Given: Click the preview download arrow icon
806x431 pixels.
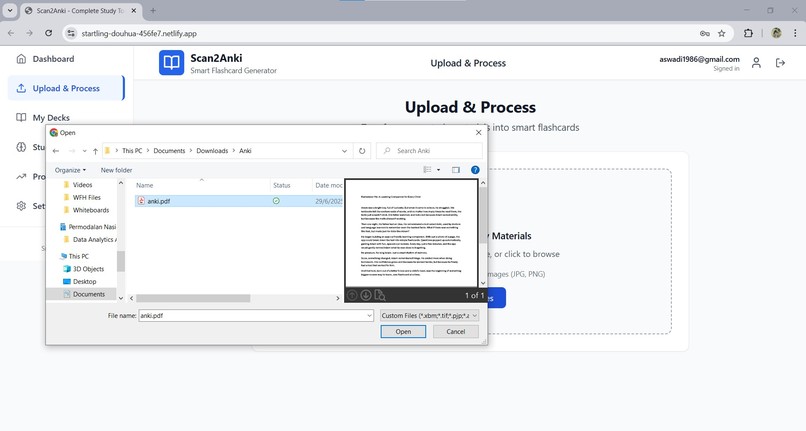Looking at the screenshot, I should 365,295.
